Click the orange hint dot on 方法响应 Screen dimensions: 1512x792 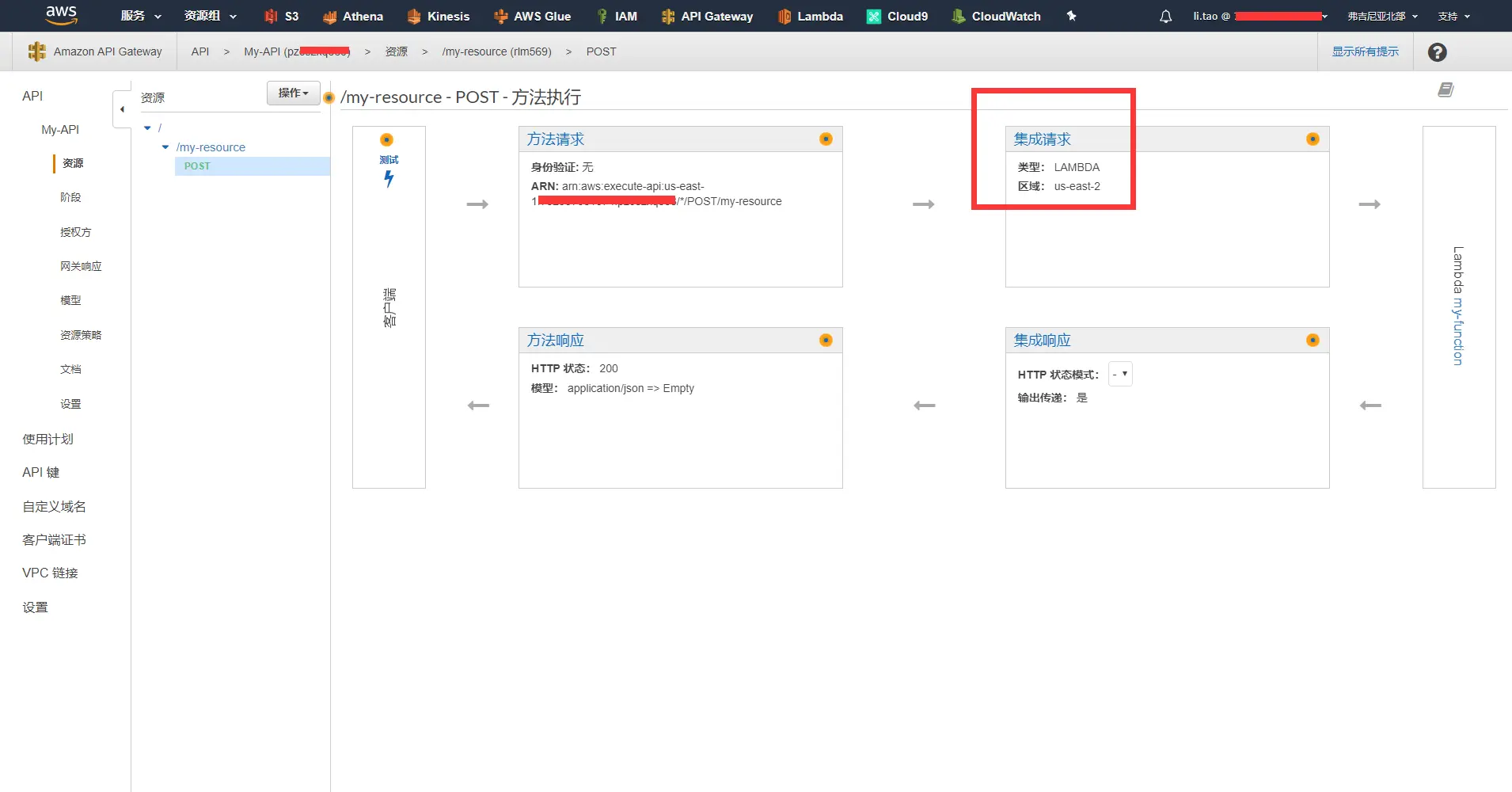pyautogui.click(x=826, y=340)
